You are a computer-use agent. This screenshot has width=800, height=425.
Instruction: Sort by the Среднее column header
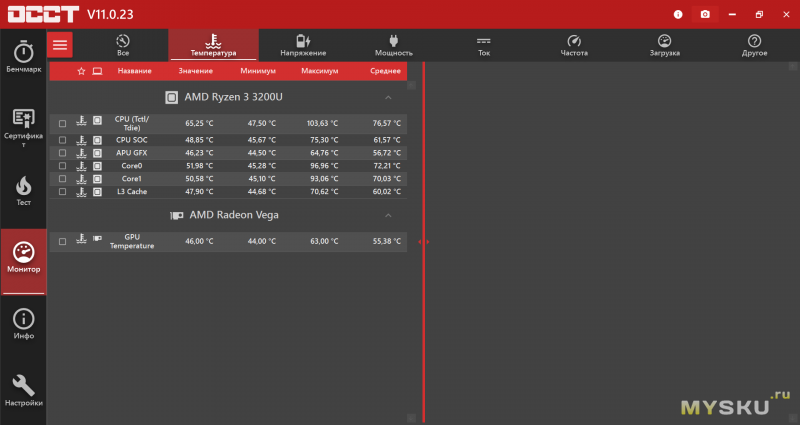[385, 71]
